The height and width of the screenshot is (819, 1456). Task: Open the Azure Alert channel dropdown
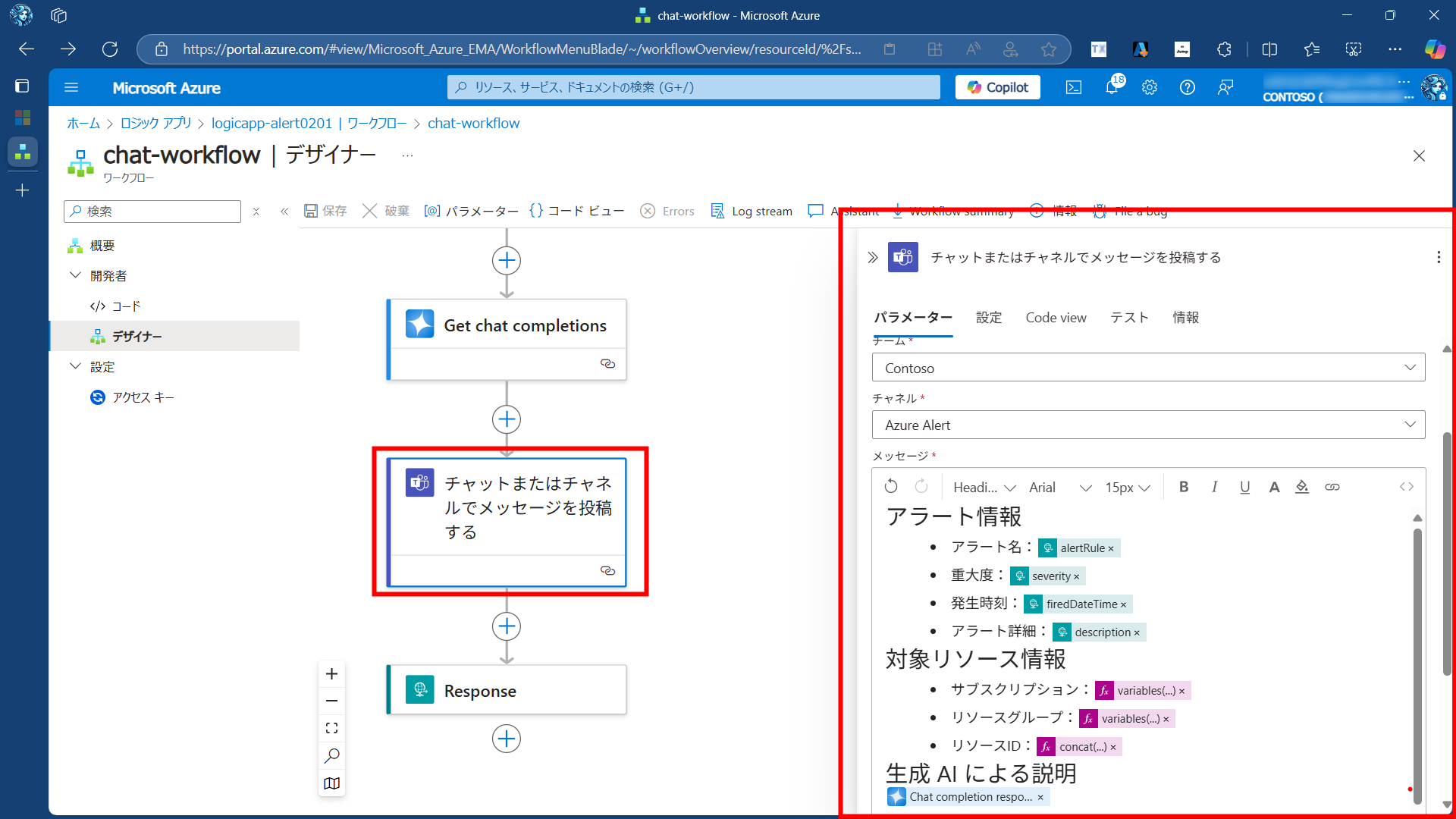tap(1410, 425)
